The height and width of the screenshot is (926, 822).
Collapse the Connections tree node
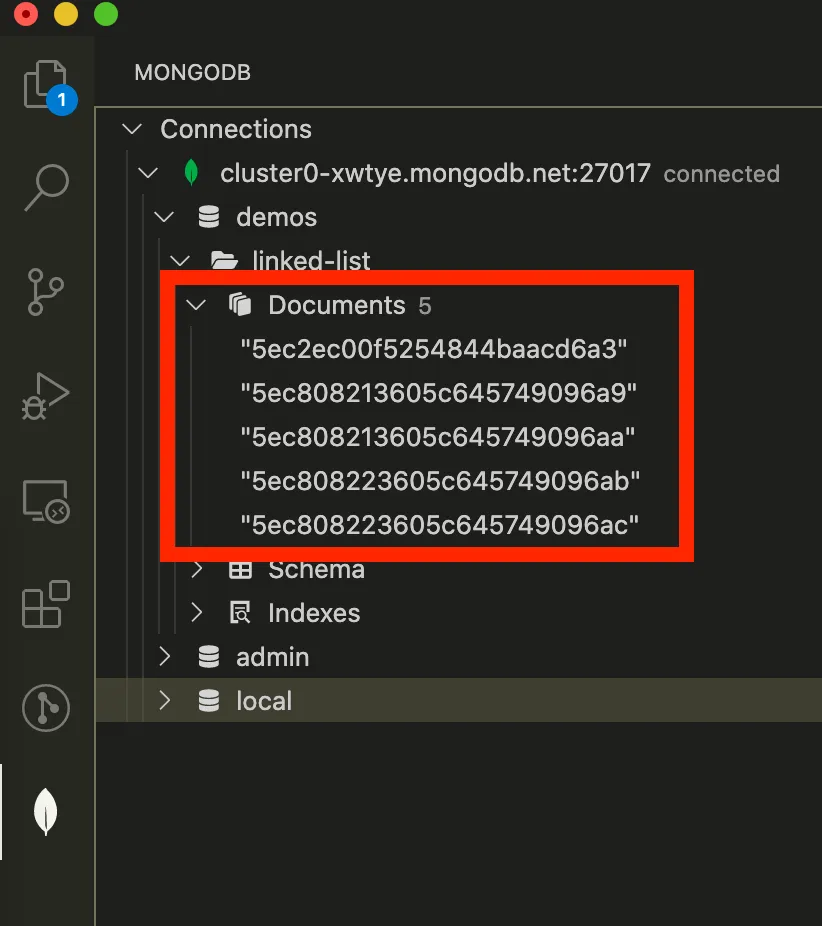point(131,129)
